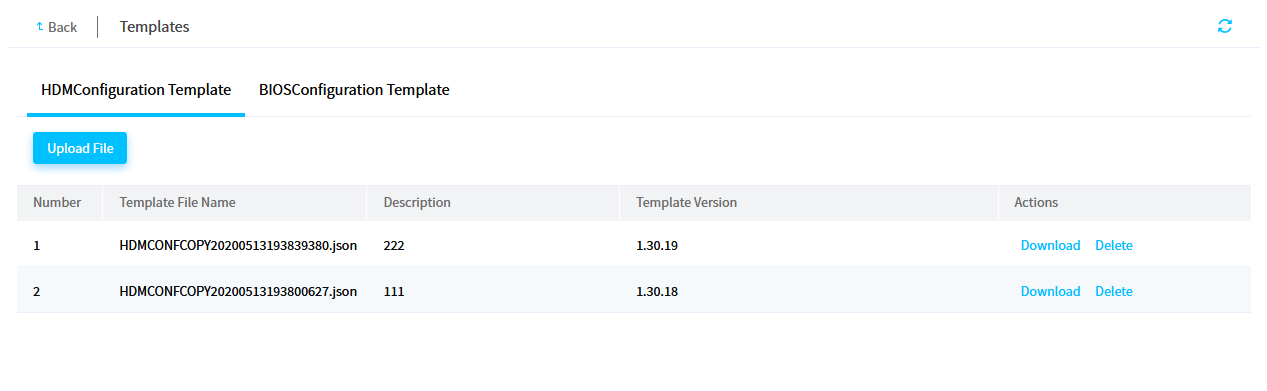This screenshot has height=391, width=1267.
Task: Click the Number column header
Action: tap(57, 202)
